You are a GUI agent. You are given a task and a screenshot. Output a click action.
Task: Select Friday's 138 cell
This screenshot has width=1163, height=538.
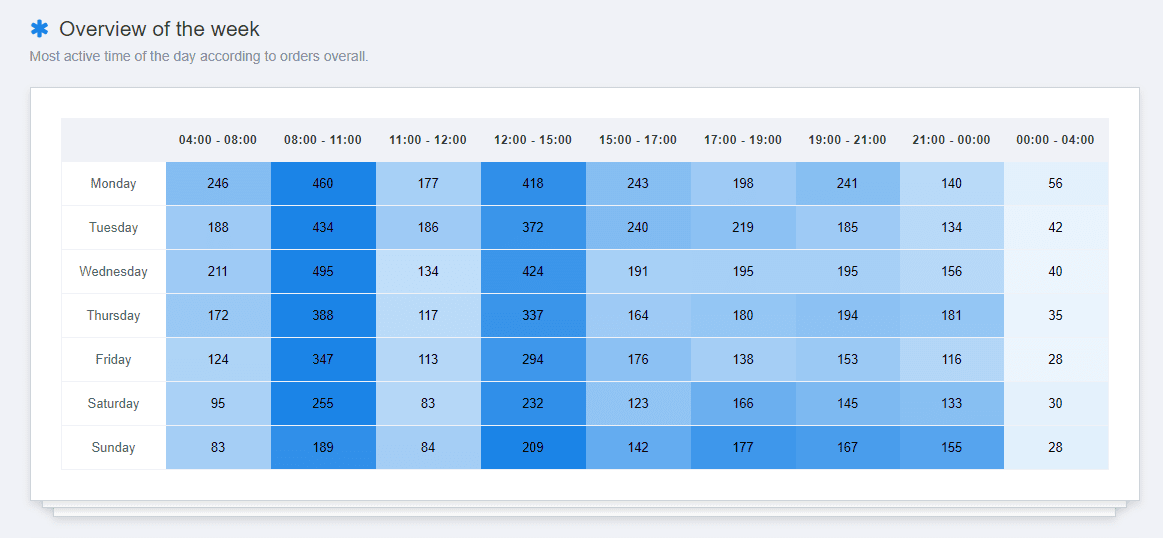tap(743, 359)
